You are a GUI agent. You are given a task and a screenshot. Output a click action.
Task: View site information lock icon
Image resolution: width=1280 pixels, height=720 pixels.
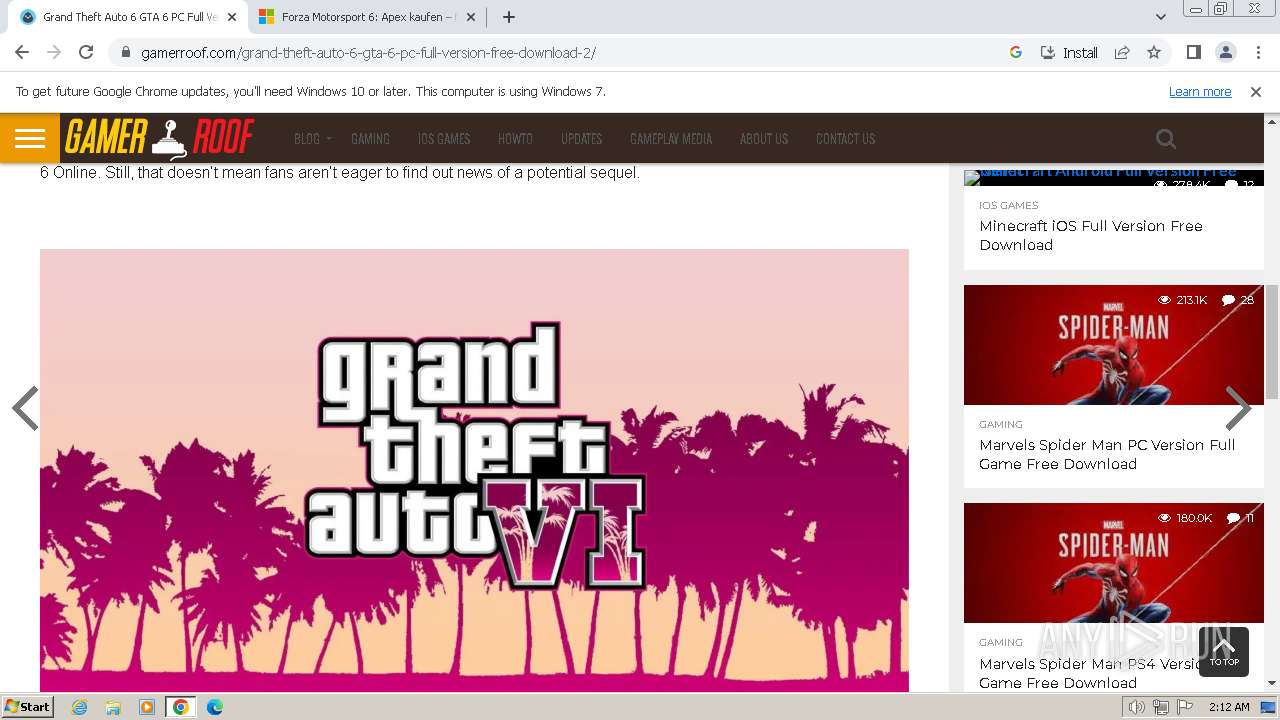click(x=126, y=53)
